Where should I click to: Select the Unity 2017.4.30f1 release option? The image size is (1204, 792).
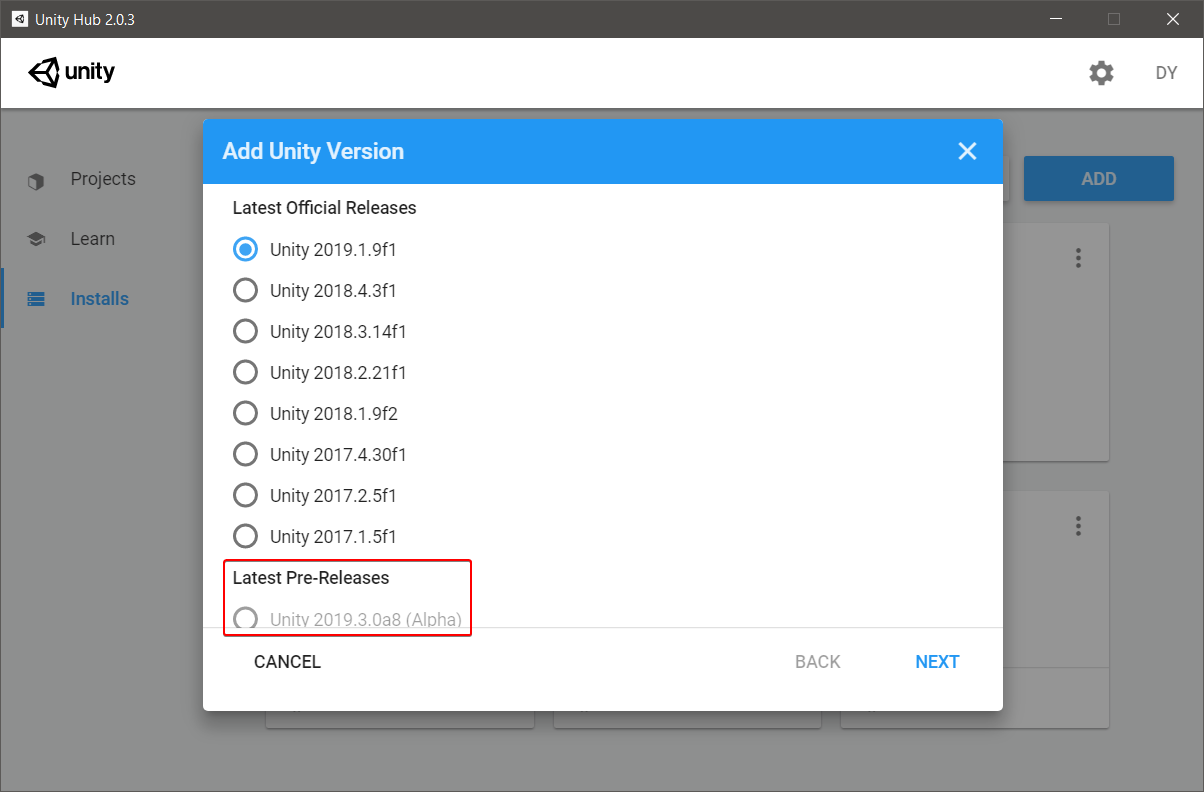tap(245, 454)
